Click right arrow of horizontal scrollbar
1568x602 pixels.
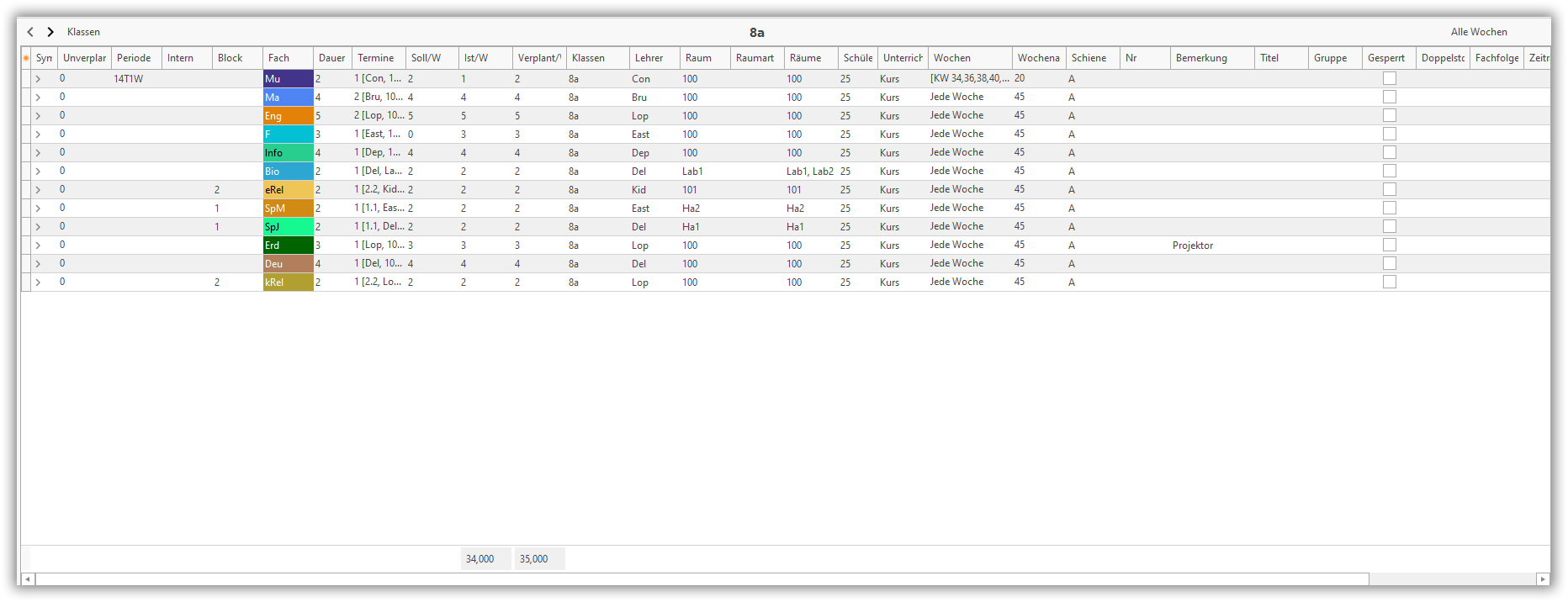pos(1543,579)
